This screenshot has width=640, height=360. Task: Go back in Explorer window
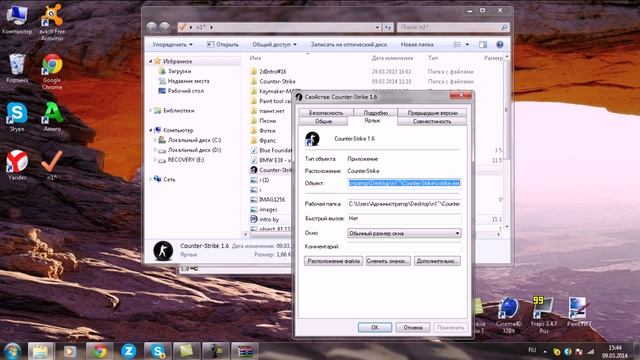[x=152, y=27]
